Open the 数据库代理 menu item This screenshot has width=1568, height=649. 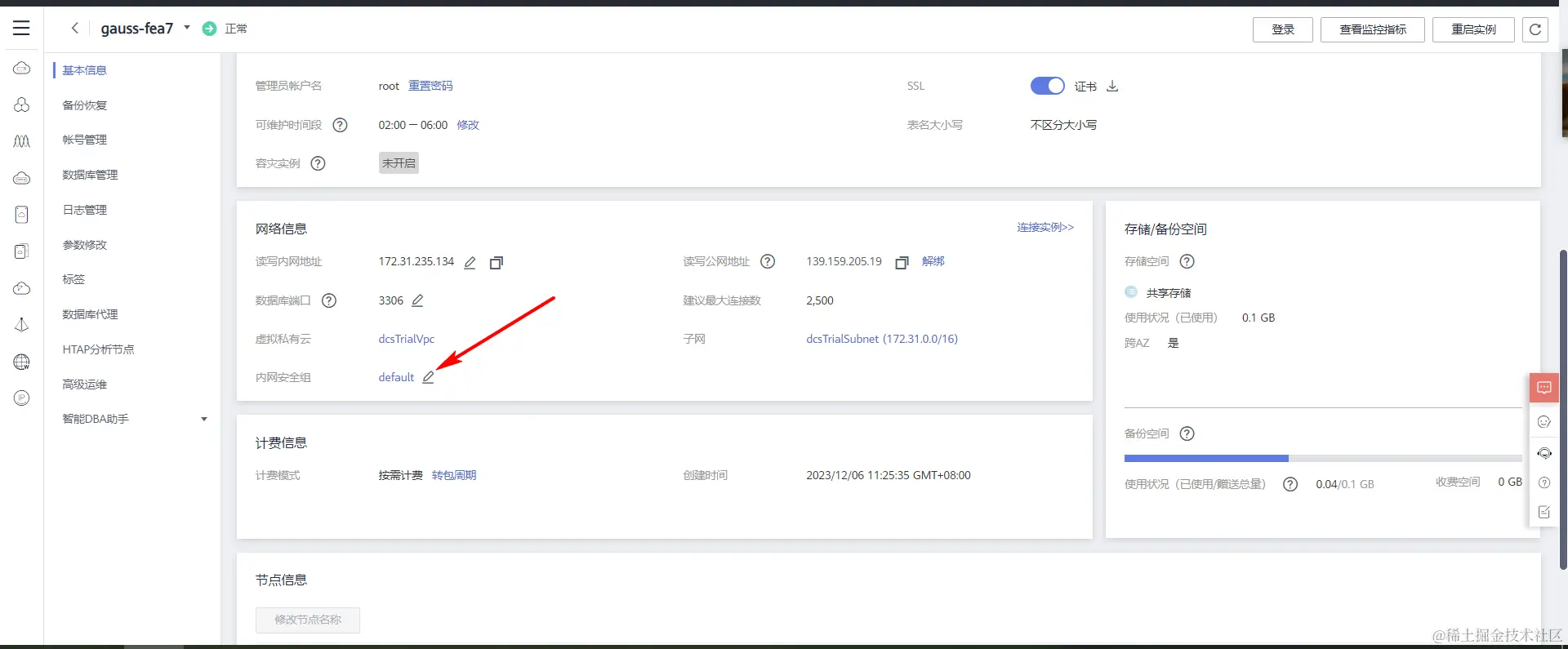coord(90,314)
